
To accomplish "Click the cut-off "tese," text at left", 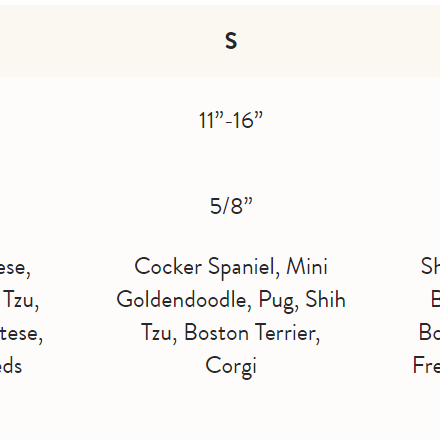I will click(x=21, y=334).
